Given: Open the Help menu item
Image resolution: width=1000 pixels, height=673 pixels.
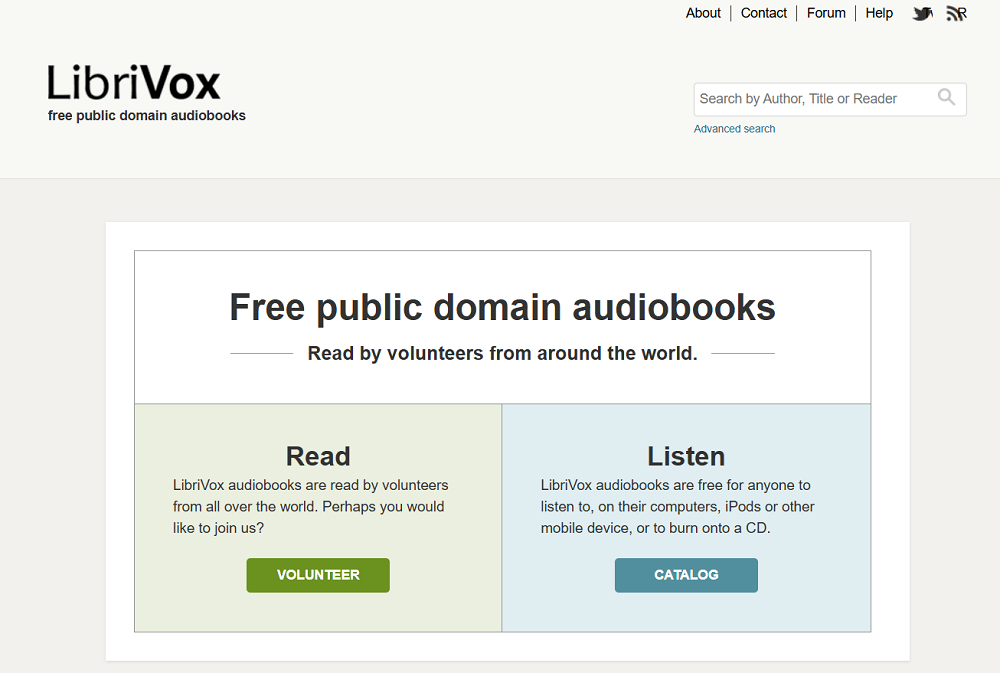Looking at the screenshot, I should click(879, 13).
